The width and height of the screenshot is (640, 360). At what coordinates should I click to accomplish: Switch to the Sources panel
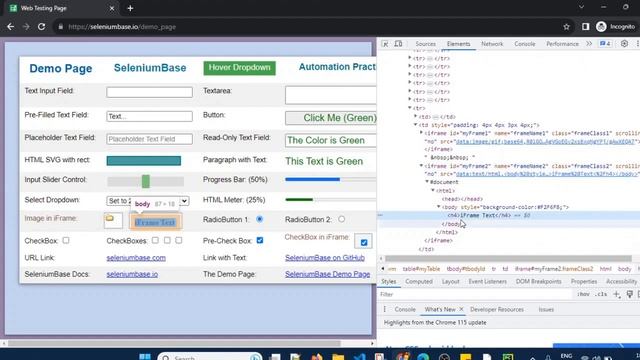pyautogui.click(x=425, y=44)
